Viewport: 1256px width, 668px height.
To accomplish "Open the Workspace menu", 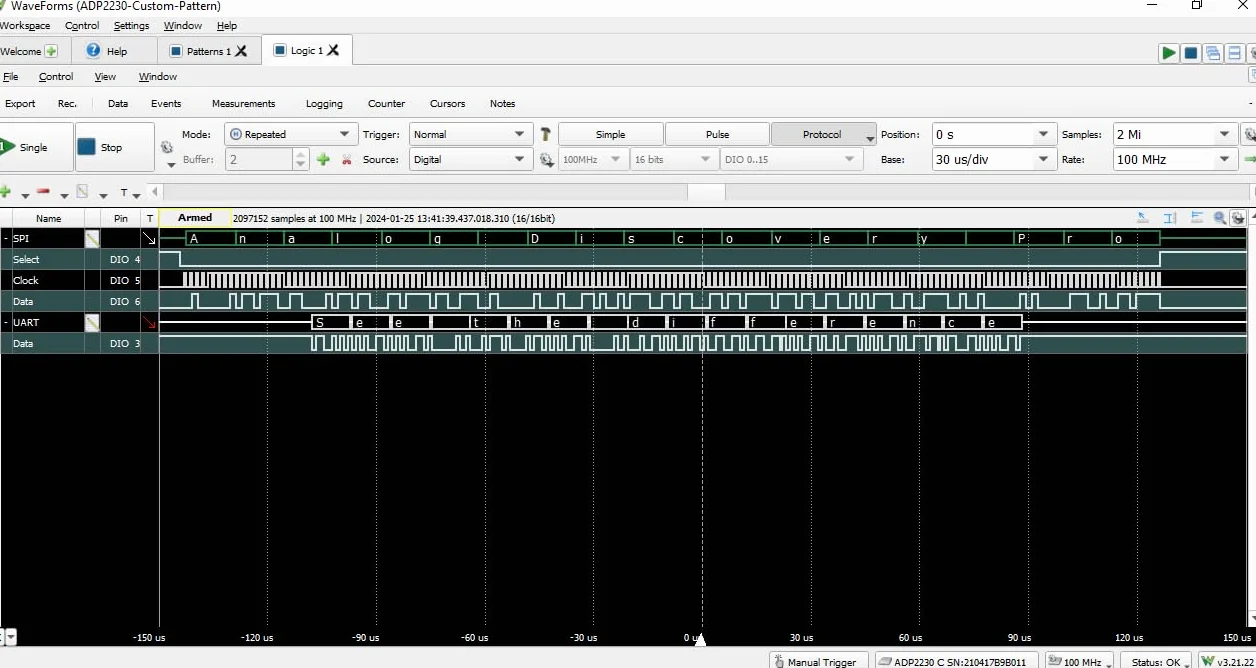I will 25,26.
